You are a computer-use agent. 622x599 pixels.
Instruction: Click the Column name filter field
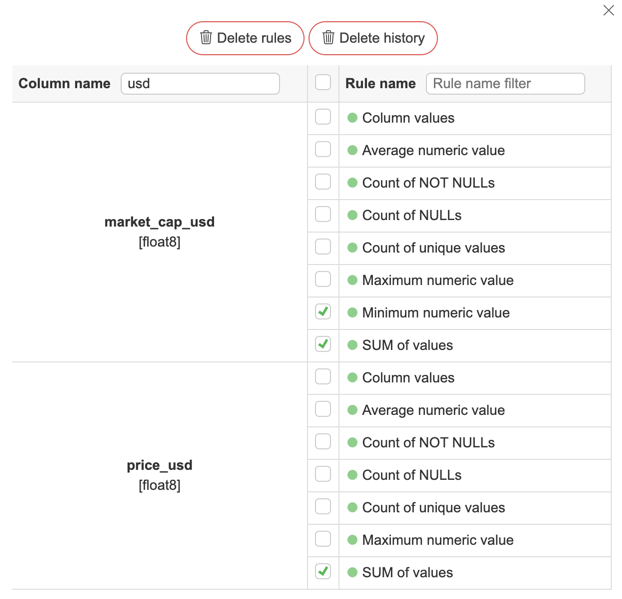pyautogui.click(x=200, y=83)
